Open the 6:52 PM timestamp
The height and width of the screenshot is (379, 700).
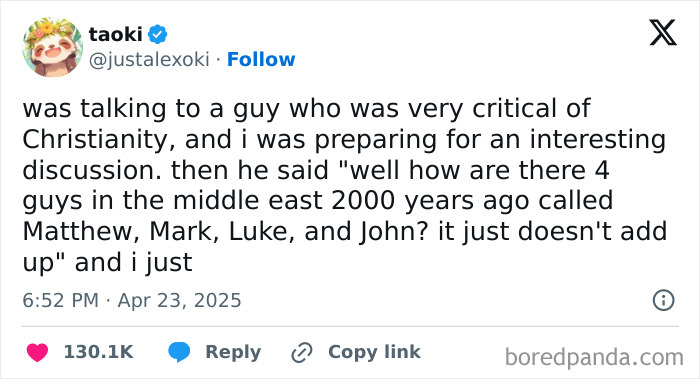click(x=61, y=300)
